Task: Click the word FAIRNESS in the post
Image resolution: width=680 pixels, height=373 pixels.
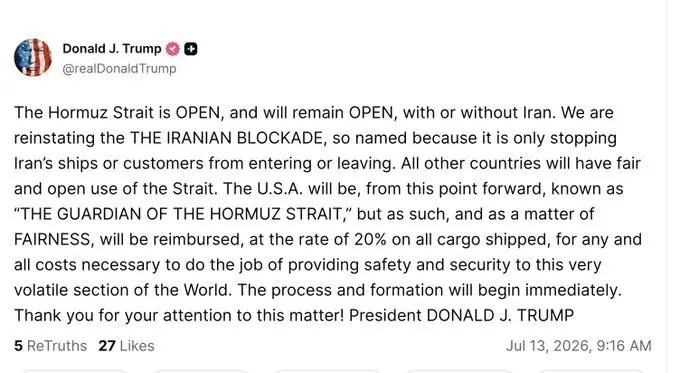Action: (54, 239)
